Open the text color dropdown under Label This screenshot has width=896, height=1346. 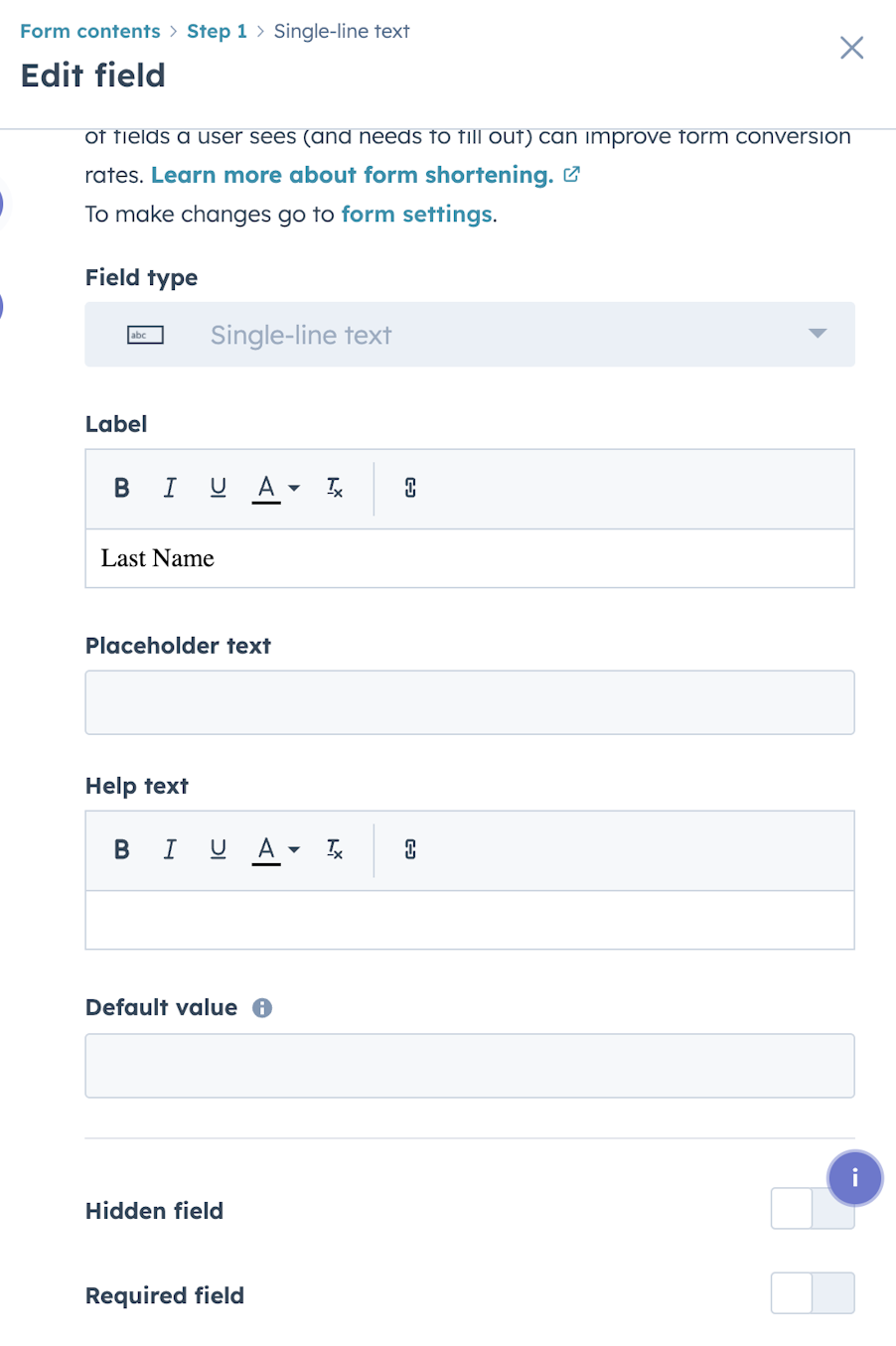point(295,488)
